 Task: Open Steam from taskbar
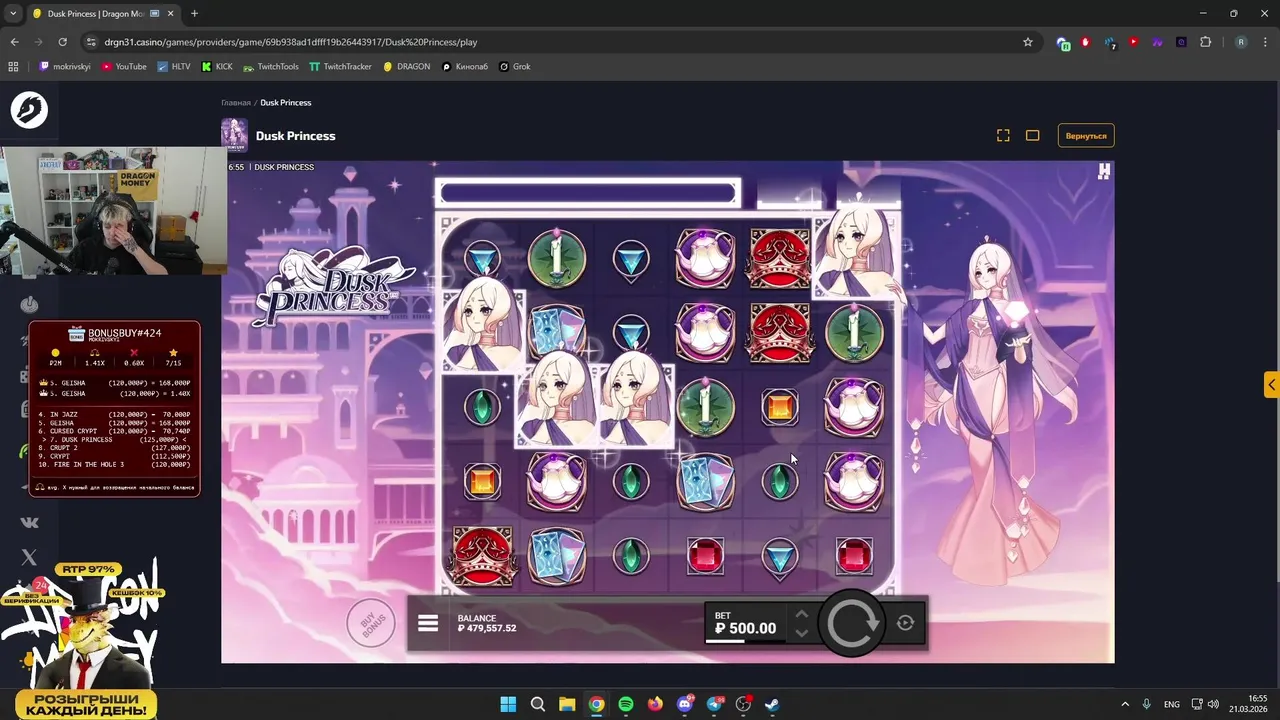(x=773, y=704)
